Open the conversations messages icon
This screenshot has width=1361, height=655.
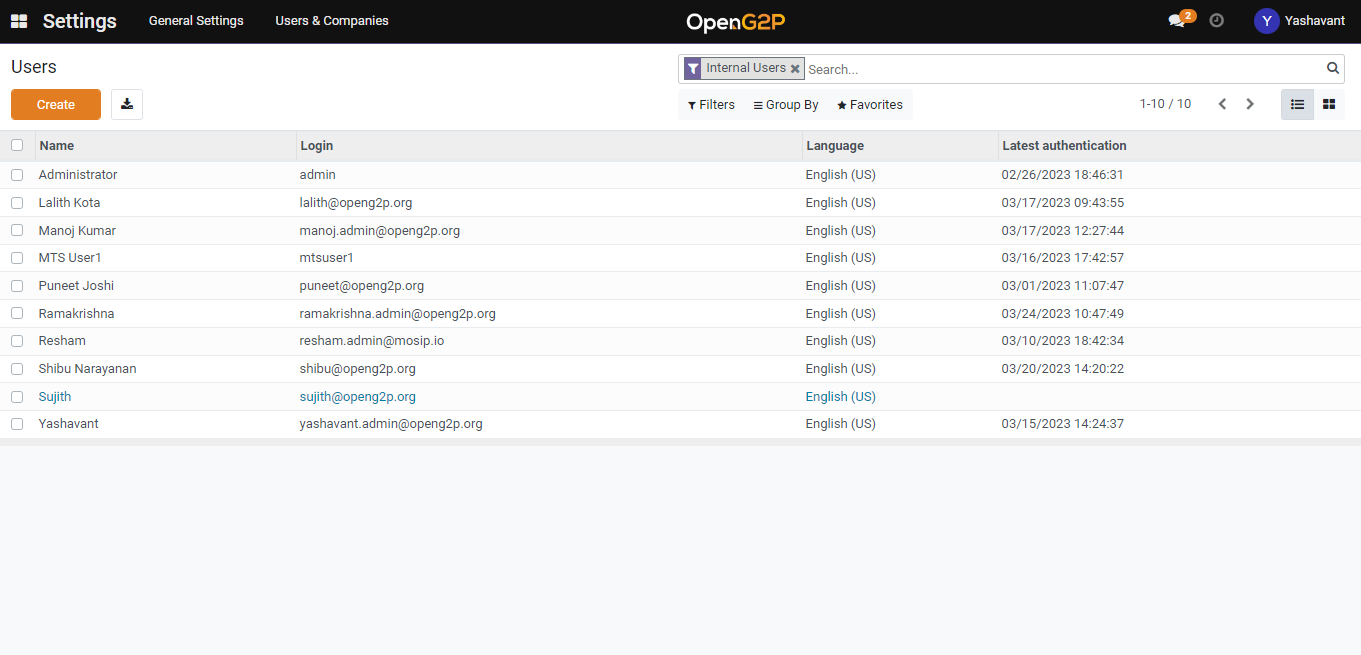pos(1177,21)
